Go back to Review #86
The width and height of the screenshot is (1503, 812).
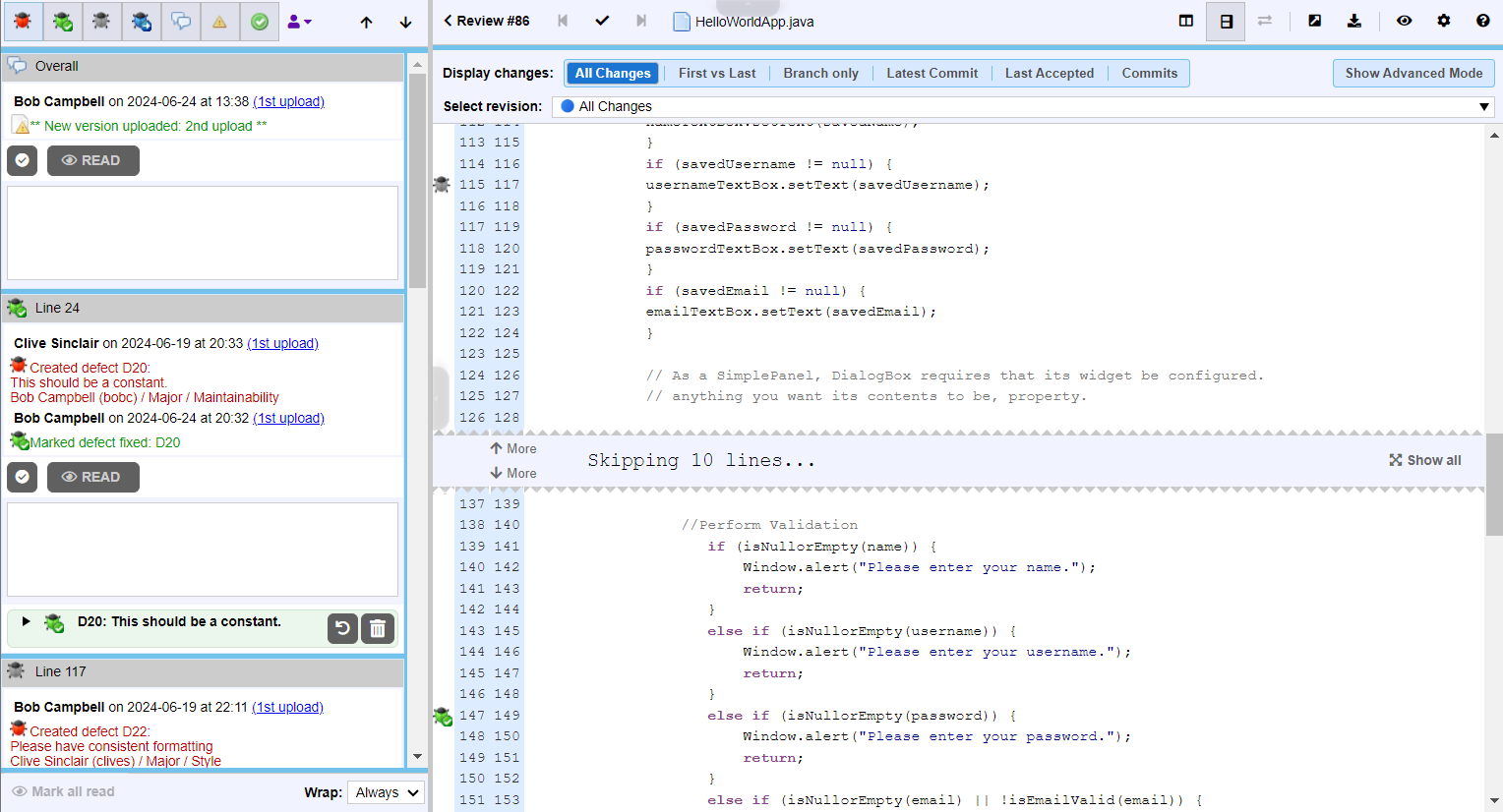coord(486,21)
